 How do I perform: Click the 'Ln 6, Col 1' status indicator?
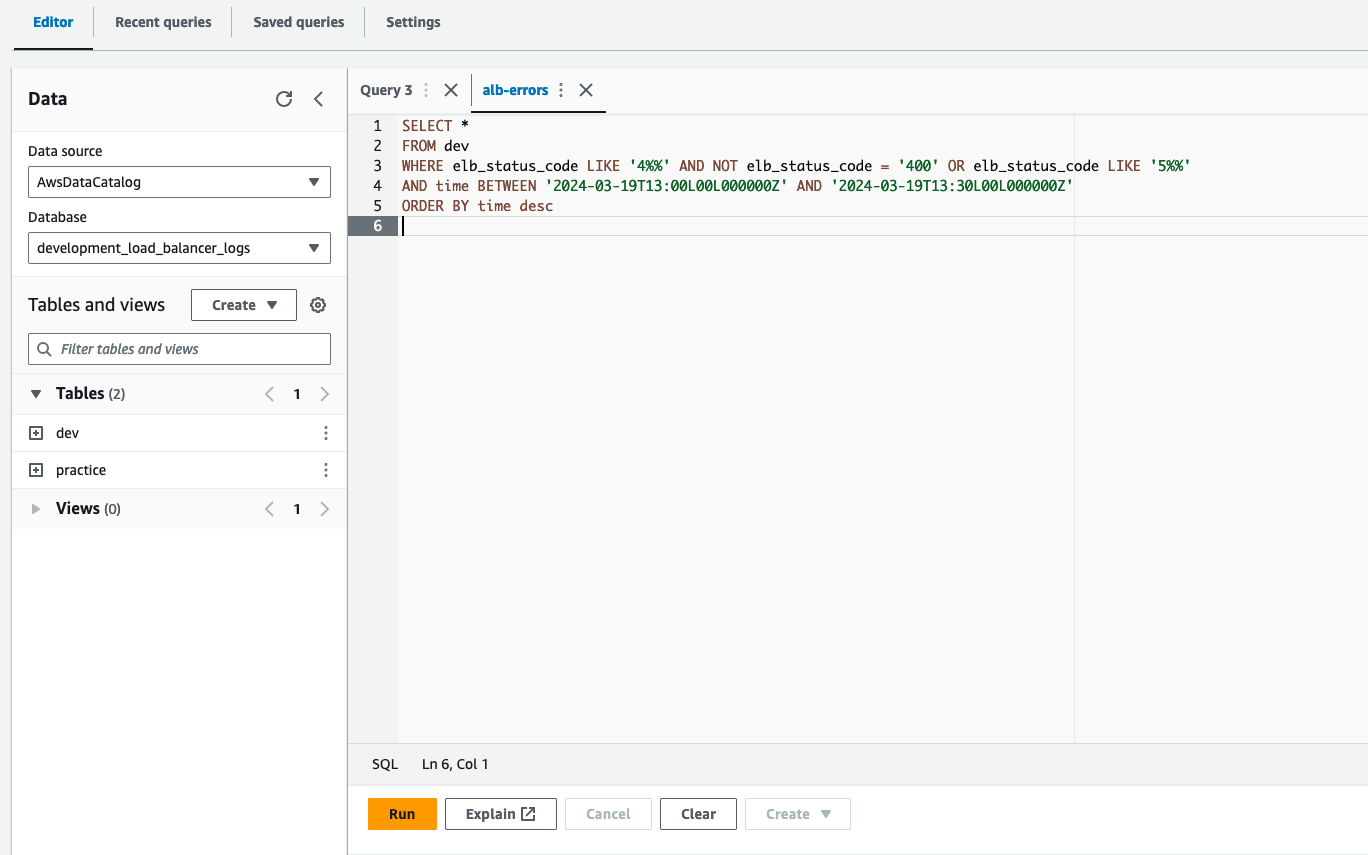tap(455, 764)
